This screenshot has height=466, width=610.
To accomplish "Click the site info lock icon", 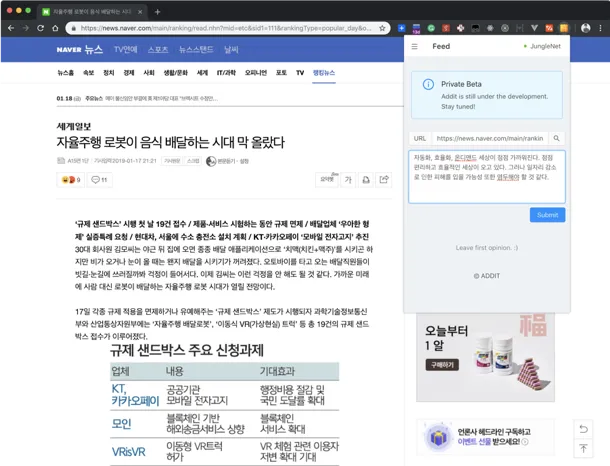I will pos(74,28).
